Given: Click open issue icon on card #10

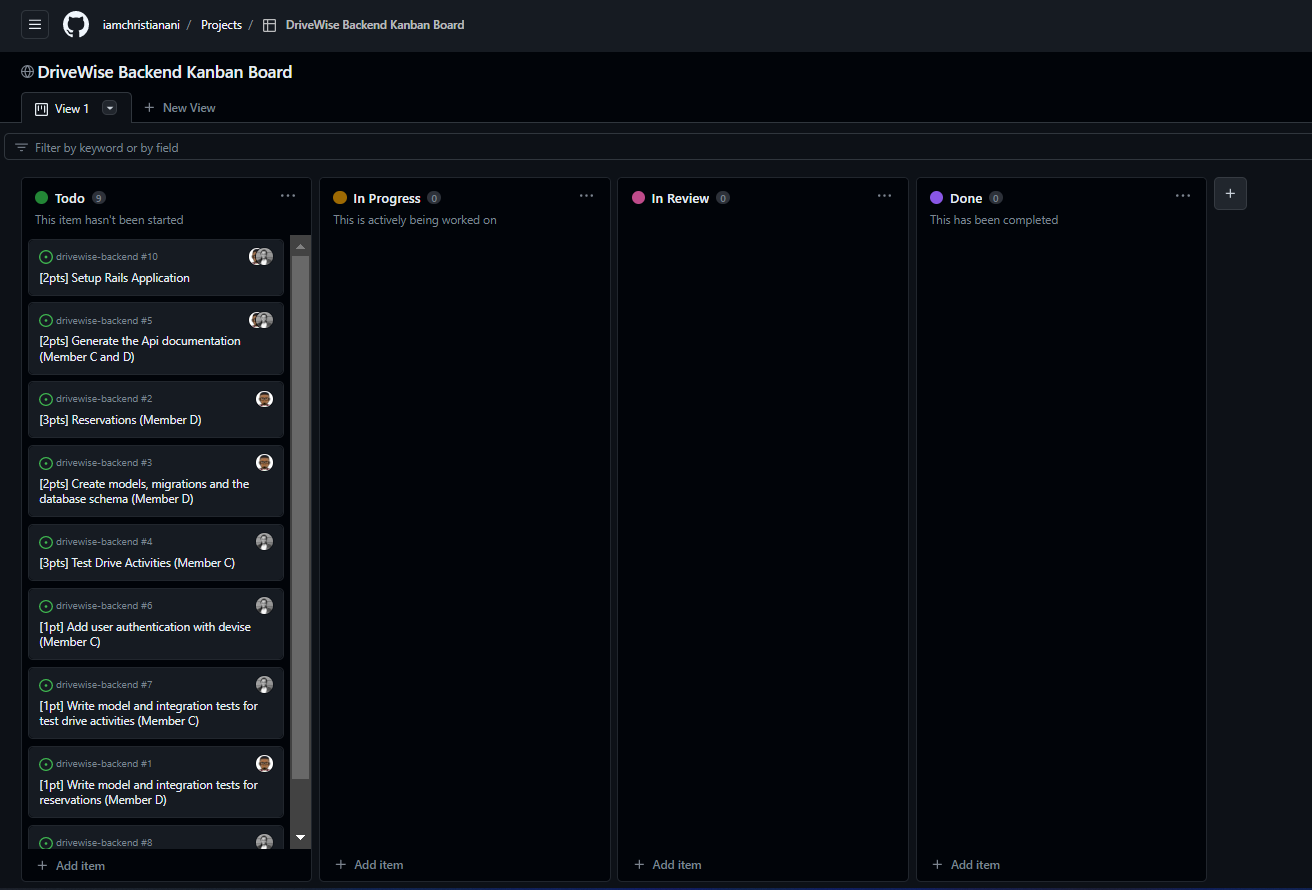Looking at the screenshot, I should 46,257.
